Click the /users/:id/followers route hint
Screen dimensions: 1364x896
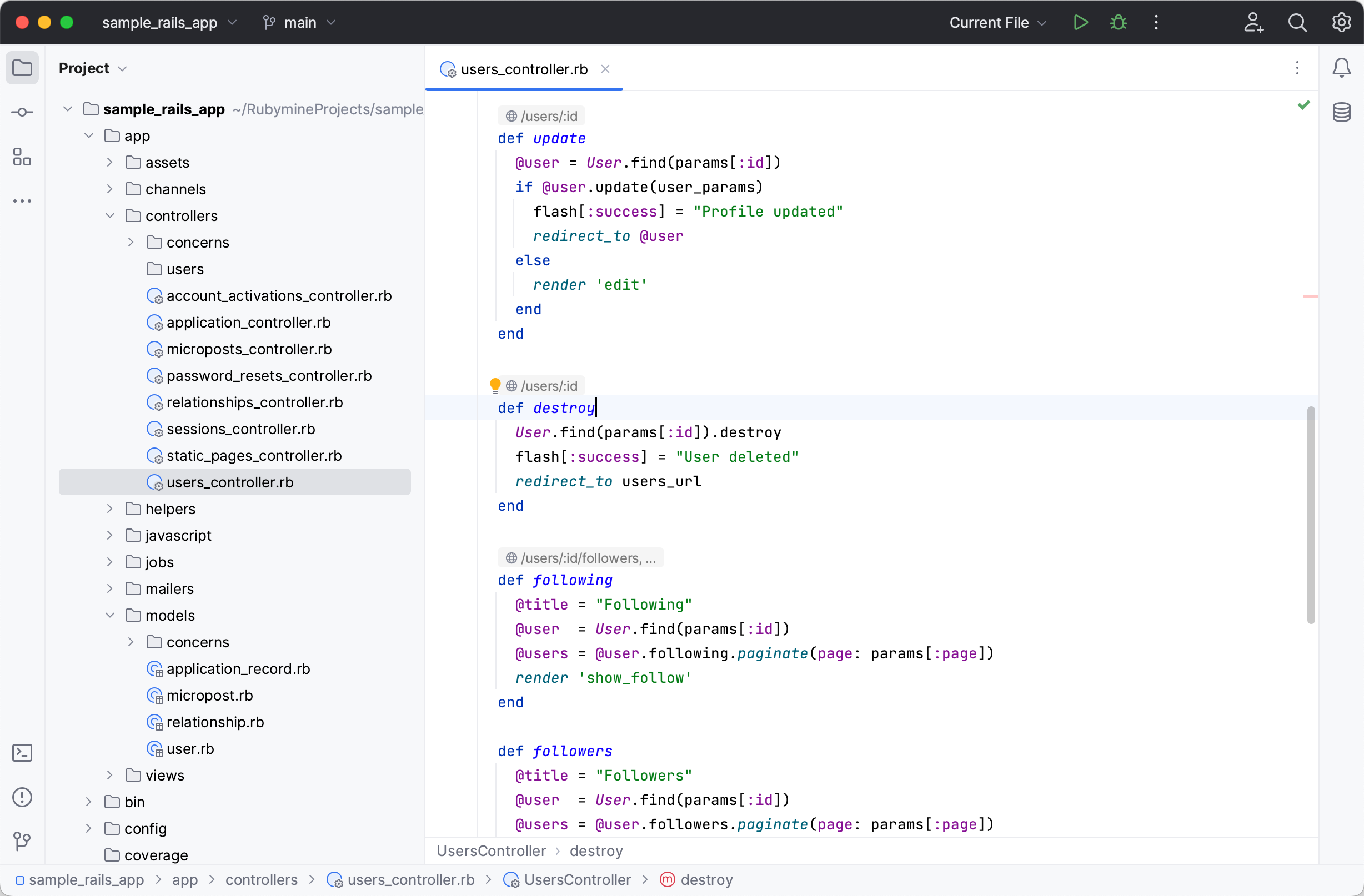(580, 558)
